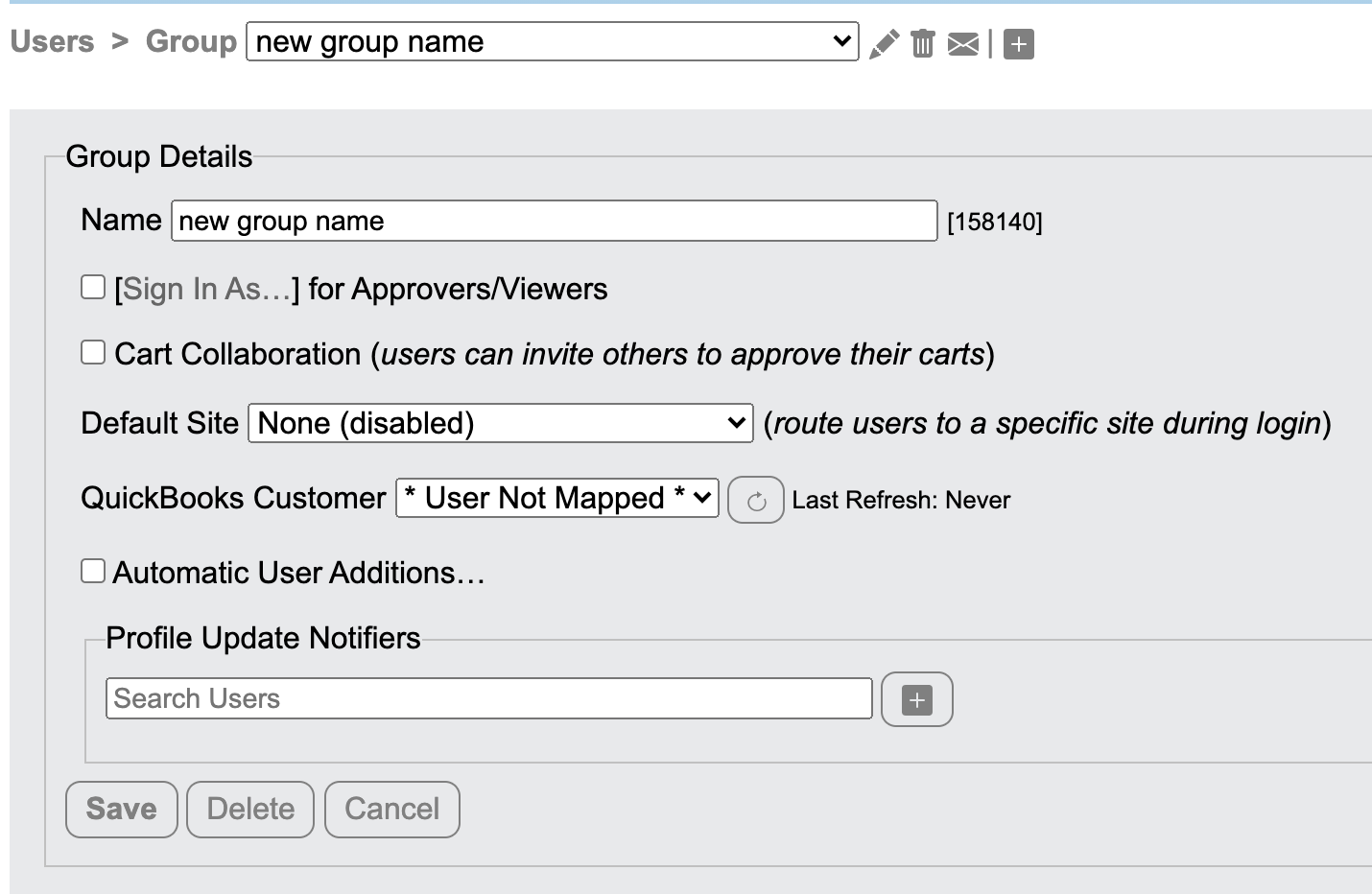The height and width of the screenshot is (894, 1372).
Task: Cancel the group edits
Action: pyautogui.click(x=391, y=809)
